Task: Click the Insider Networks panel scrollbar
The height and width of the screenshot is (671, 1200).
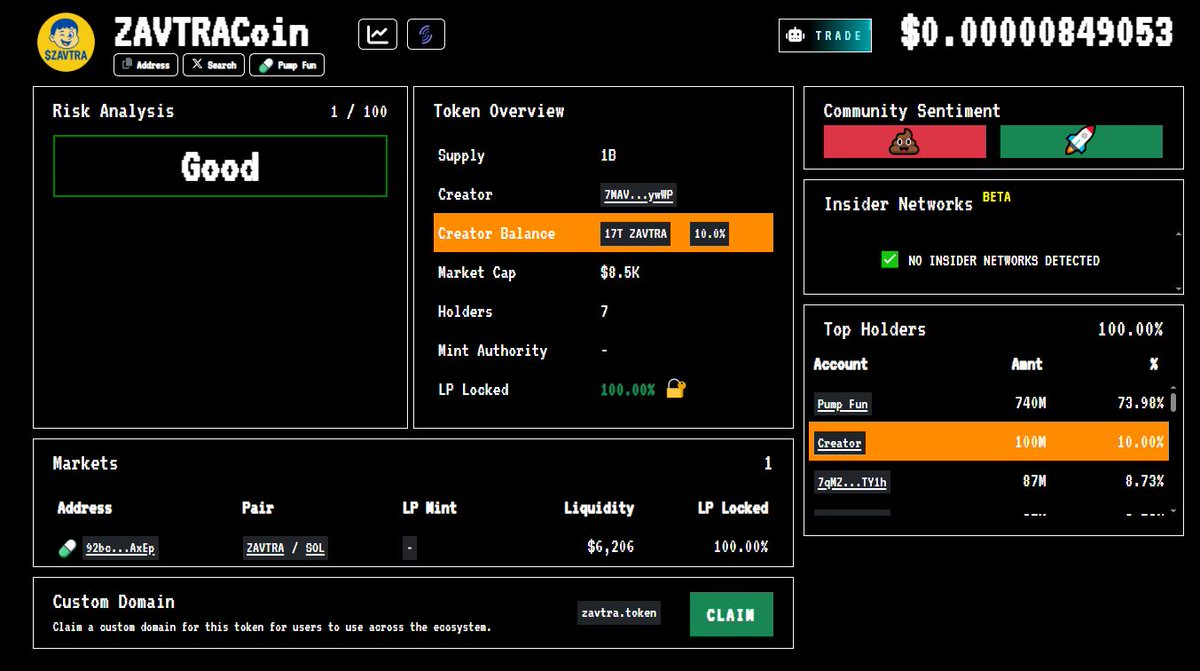Action: click(x=1178, y=260)
